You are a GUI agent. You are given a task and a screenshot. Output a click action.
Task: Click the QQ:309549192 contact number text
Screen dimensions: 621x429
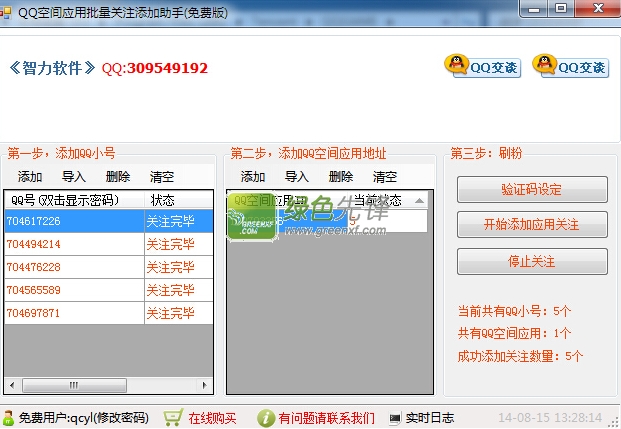[154, 68]
